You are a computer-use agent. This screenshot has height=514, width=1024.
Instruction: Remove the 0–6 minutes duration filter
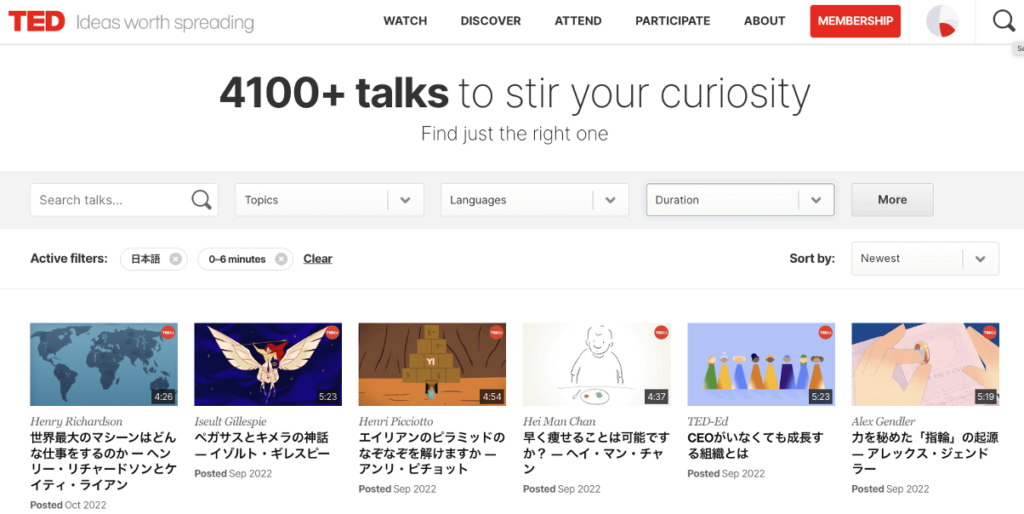(x=281, y=259)
